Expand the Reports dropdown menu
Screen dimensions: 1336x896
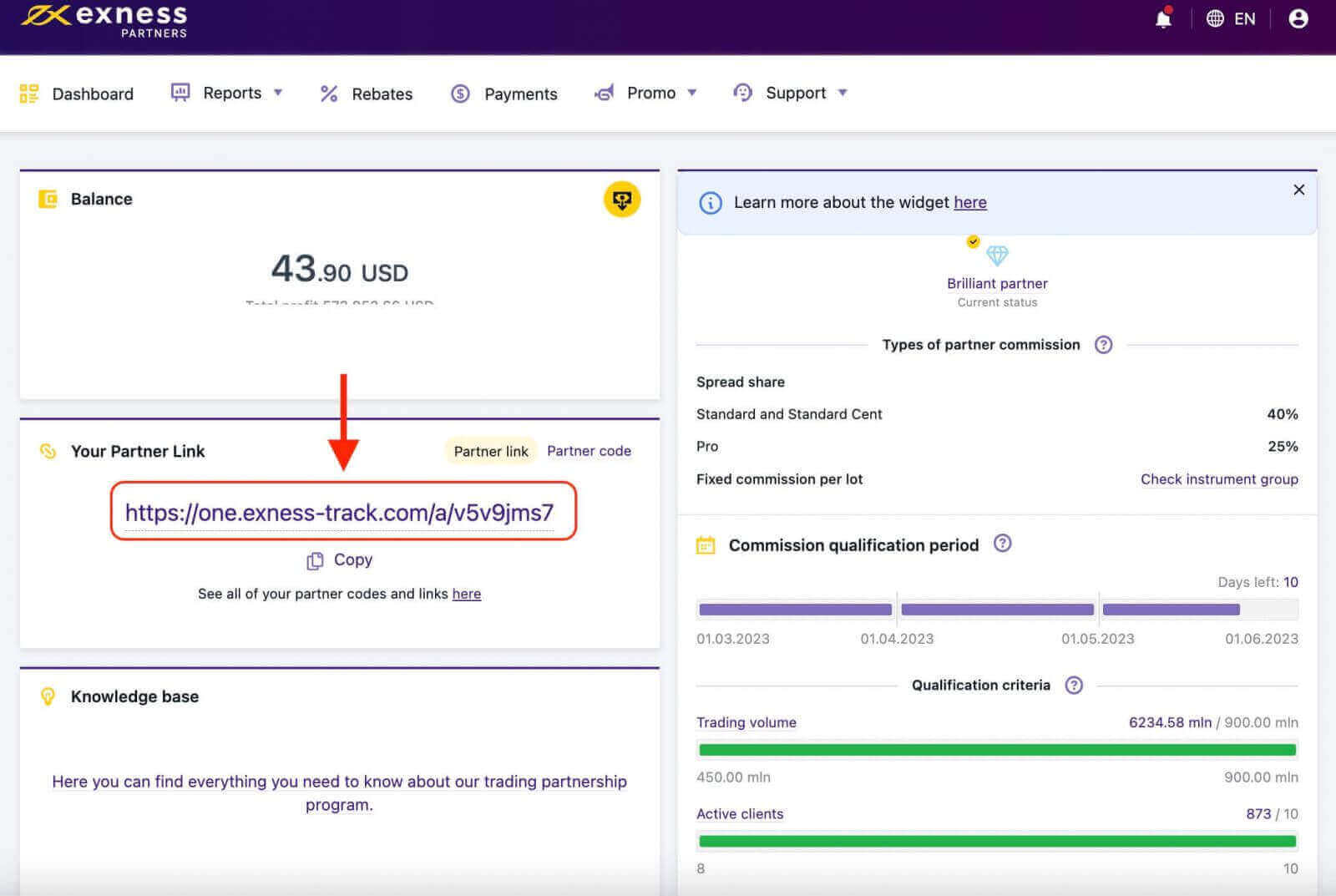coord(227,93)
